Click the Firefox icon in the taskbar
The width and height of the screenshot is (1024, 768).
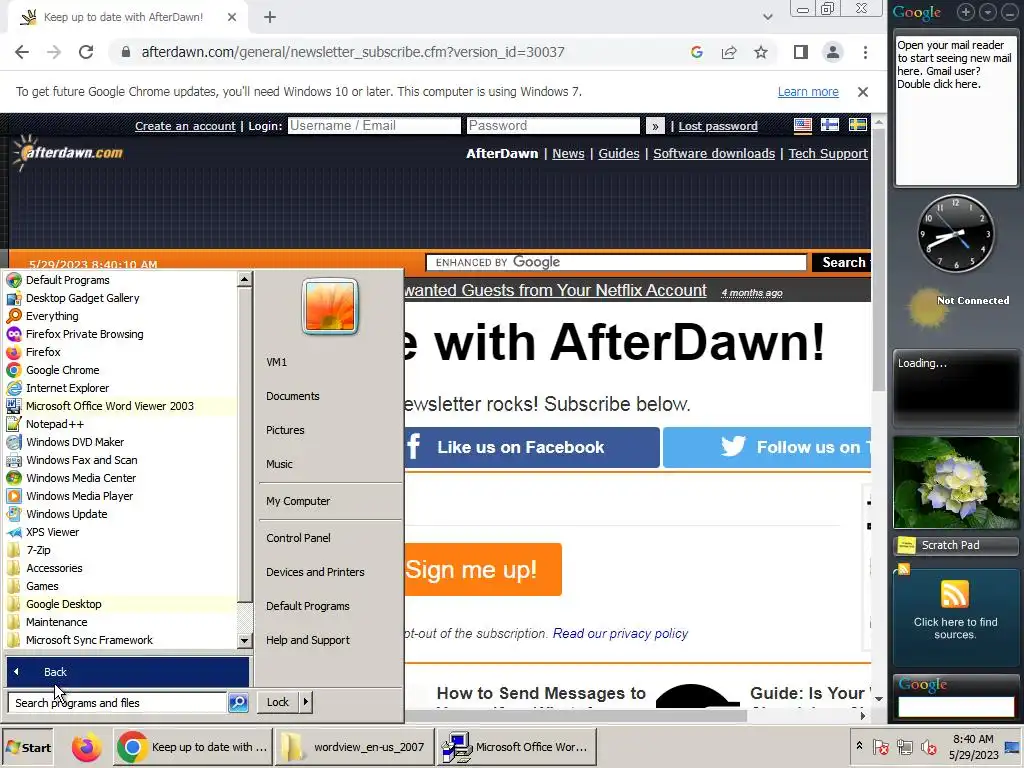[86, 747]
